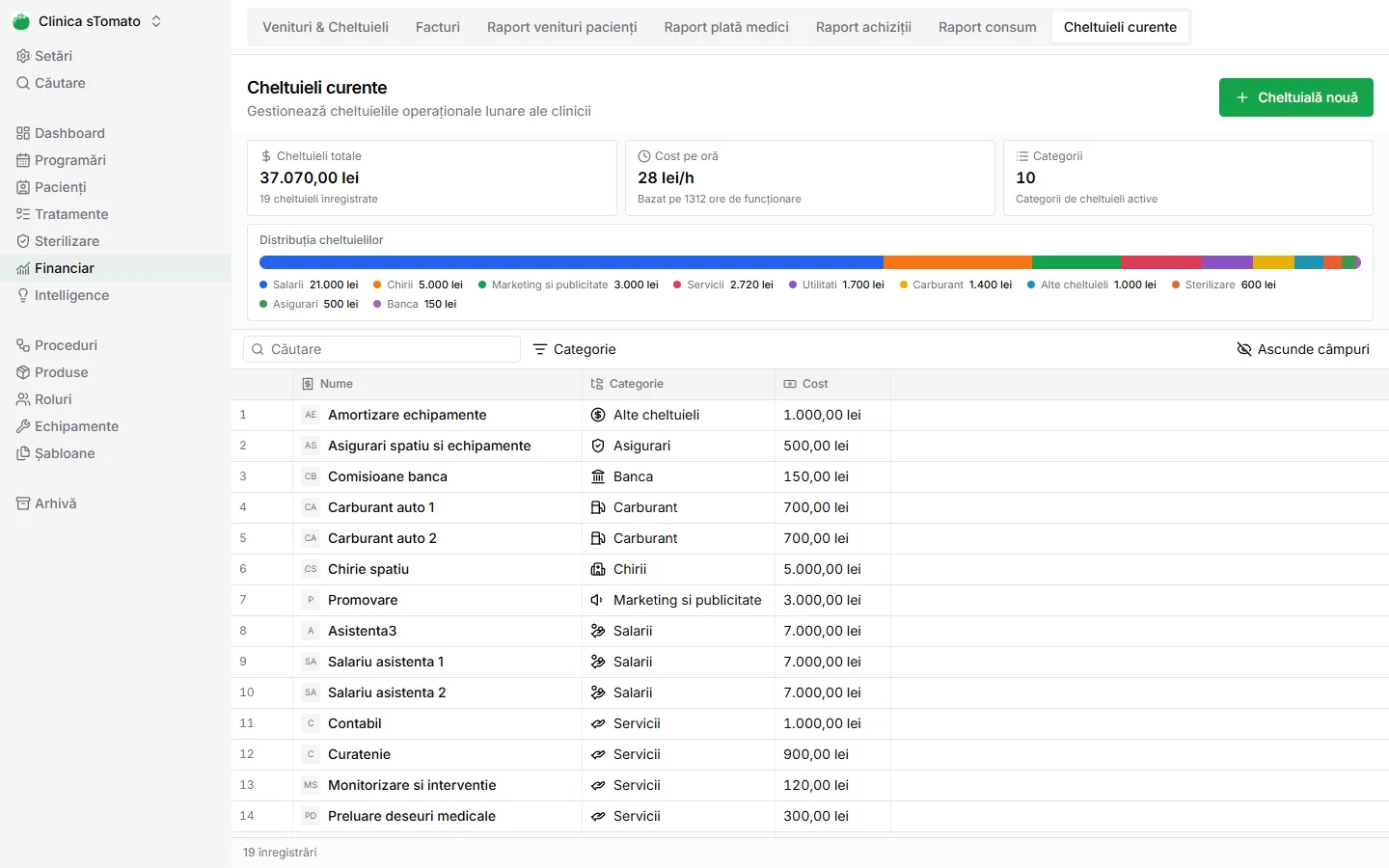Viewport: 1389px width, 868px height.
Task: Select the Raport plată medici tab
Action: pyautogui.click(x=726, y=27)
